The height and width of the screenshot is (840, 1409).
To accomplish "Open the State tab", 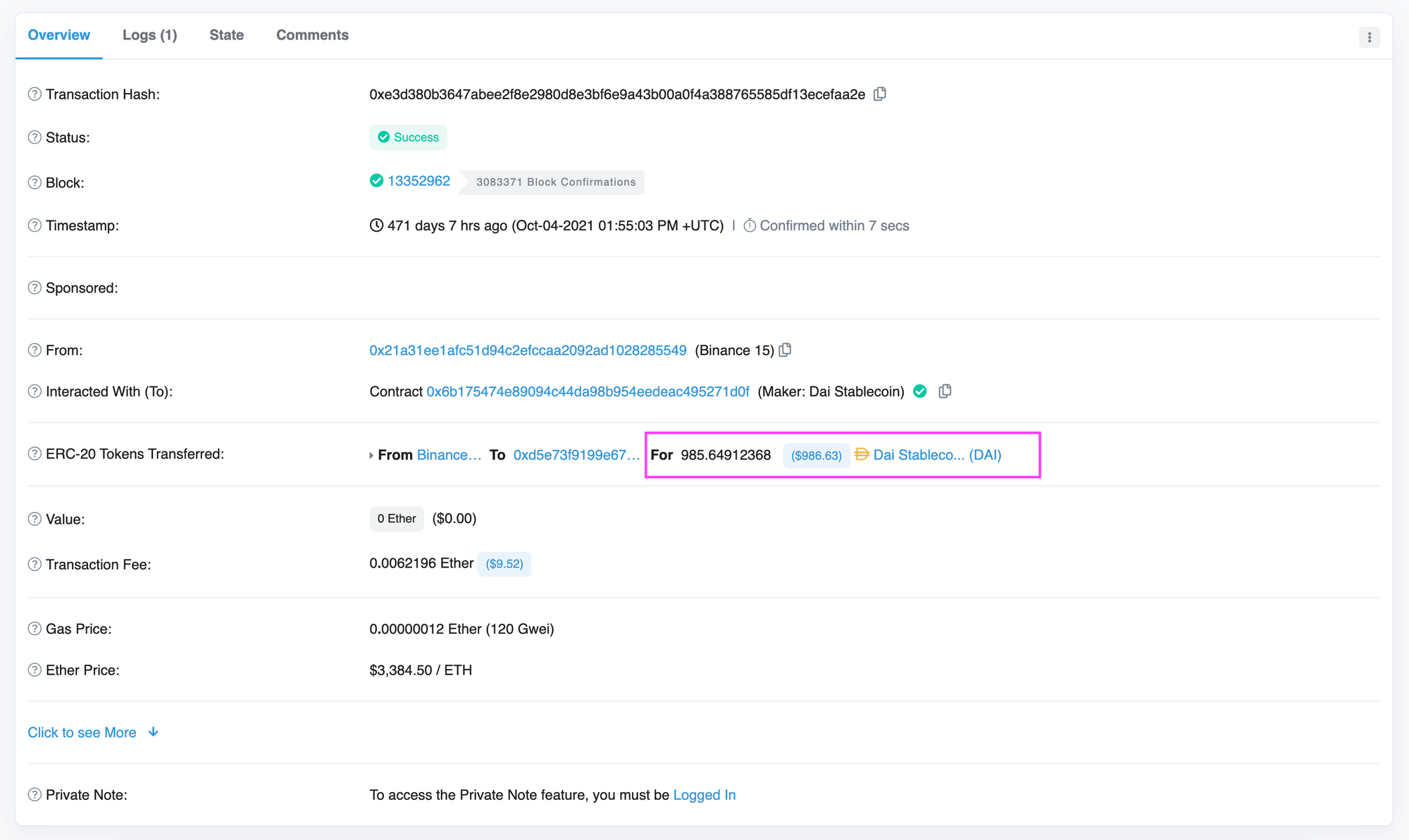I will point(227,35).
